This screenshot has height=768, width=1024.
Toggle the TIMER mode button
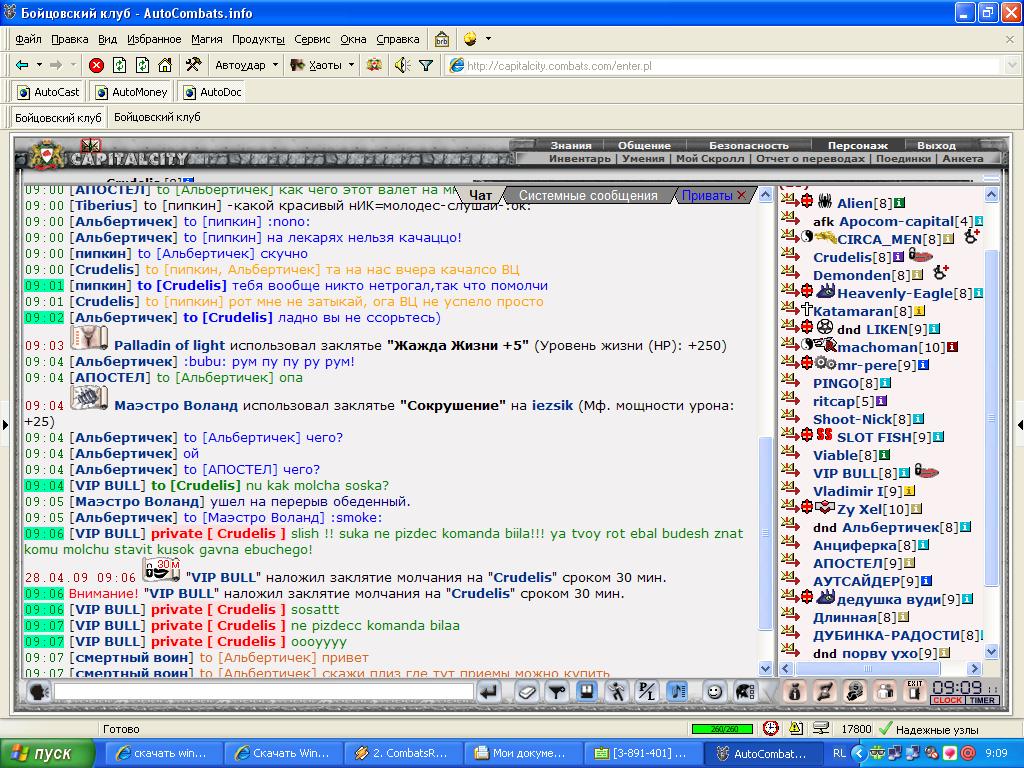982,700
